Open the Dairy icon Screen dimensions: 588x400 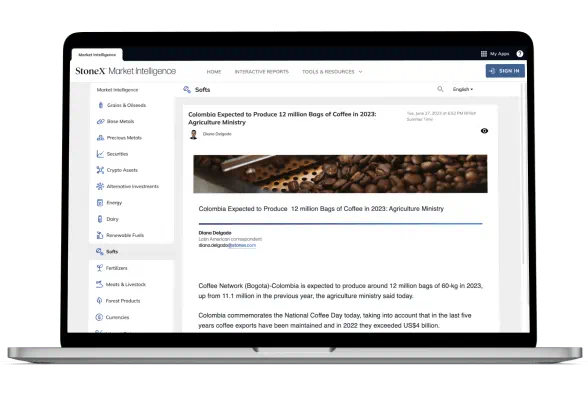click(x=100, y=219)
